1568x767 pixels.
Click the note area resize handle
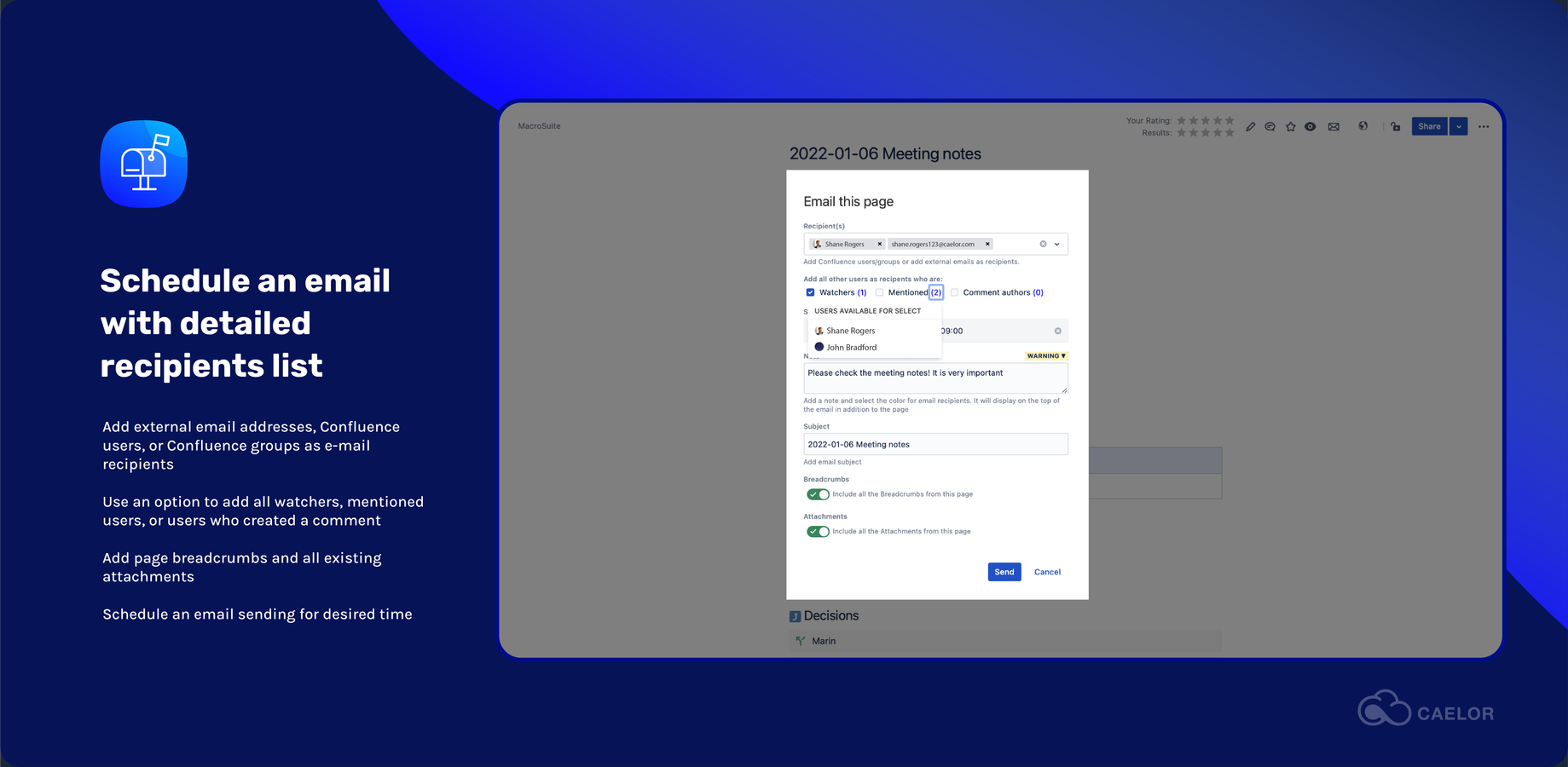(1064, 390)
